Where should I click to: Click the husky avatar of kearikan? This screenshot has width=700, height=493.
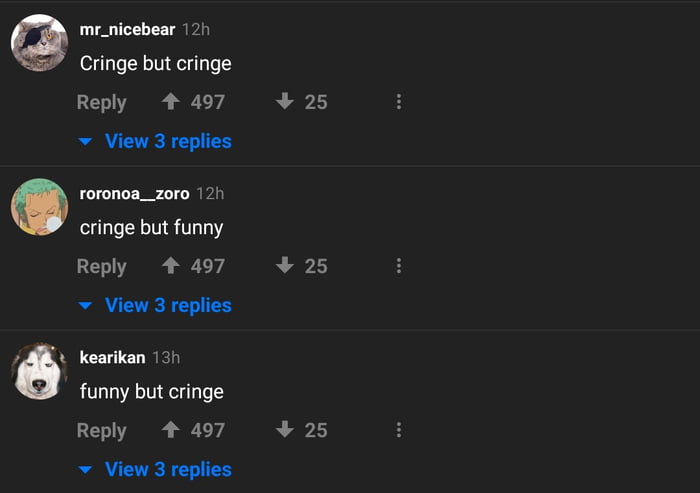(39, 371)
